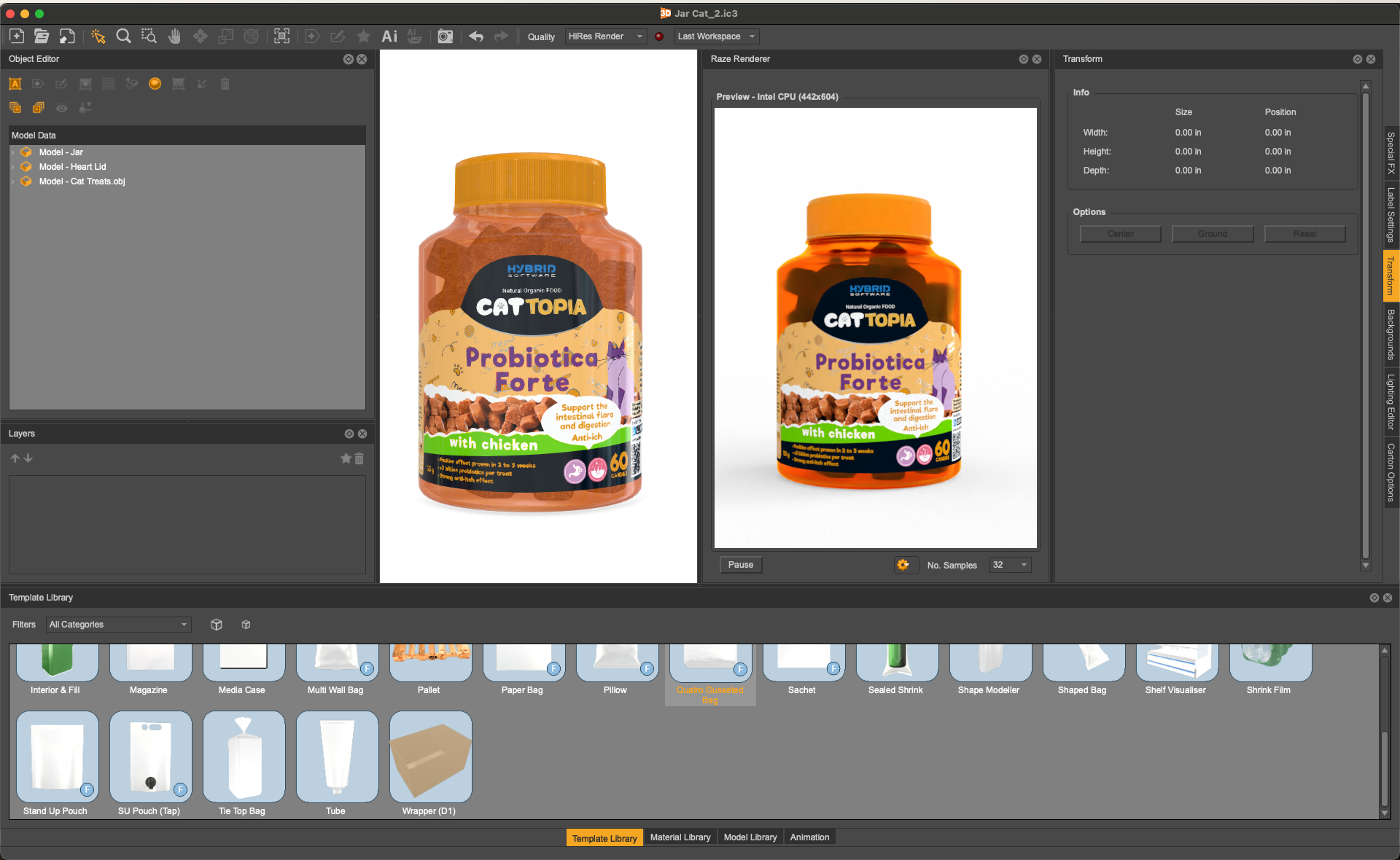Select the Stand Up Pouch template thumbnail
Viewport: 1400px width, 860px height.
(57, 757)
